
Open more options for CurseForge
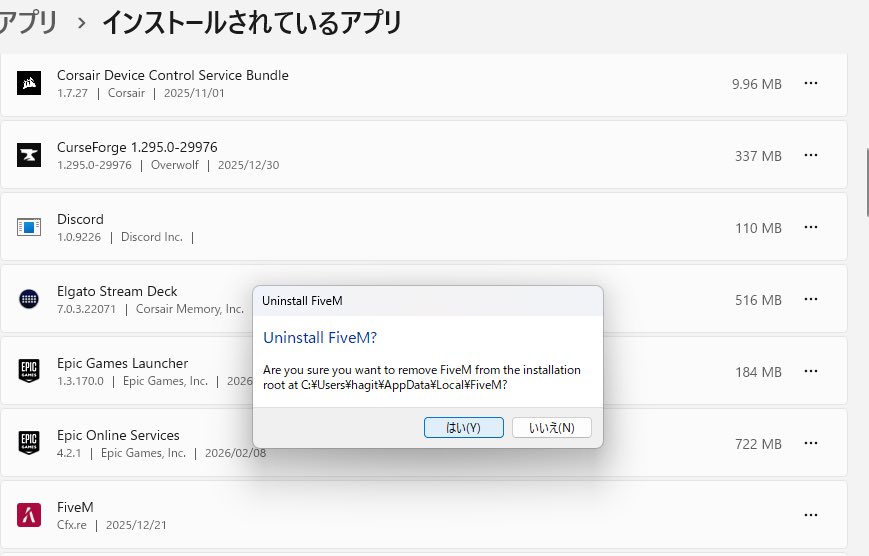pos(811,155)
